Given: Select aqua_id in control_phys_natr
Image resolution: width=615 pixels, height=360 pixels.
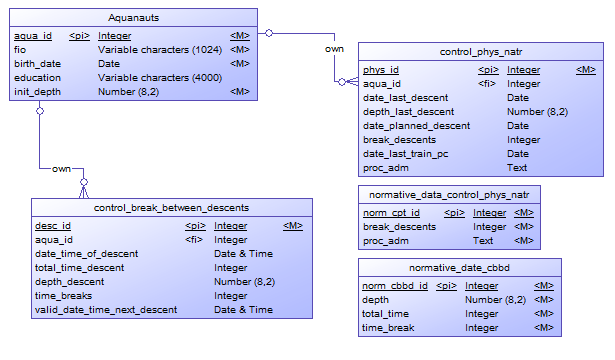Looking at the screenshot, I should pos(382,84).
